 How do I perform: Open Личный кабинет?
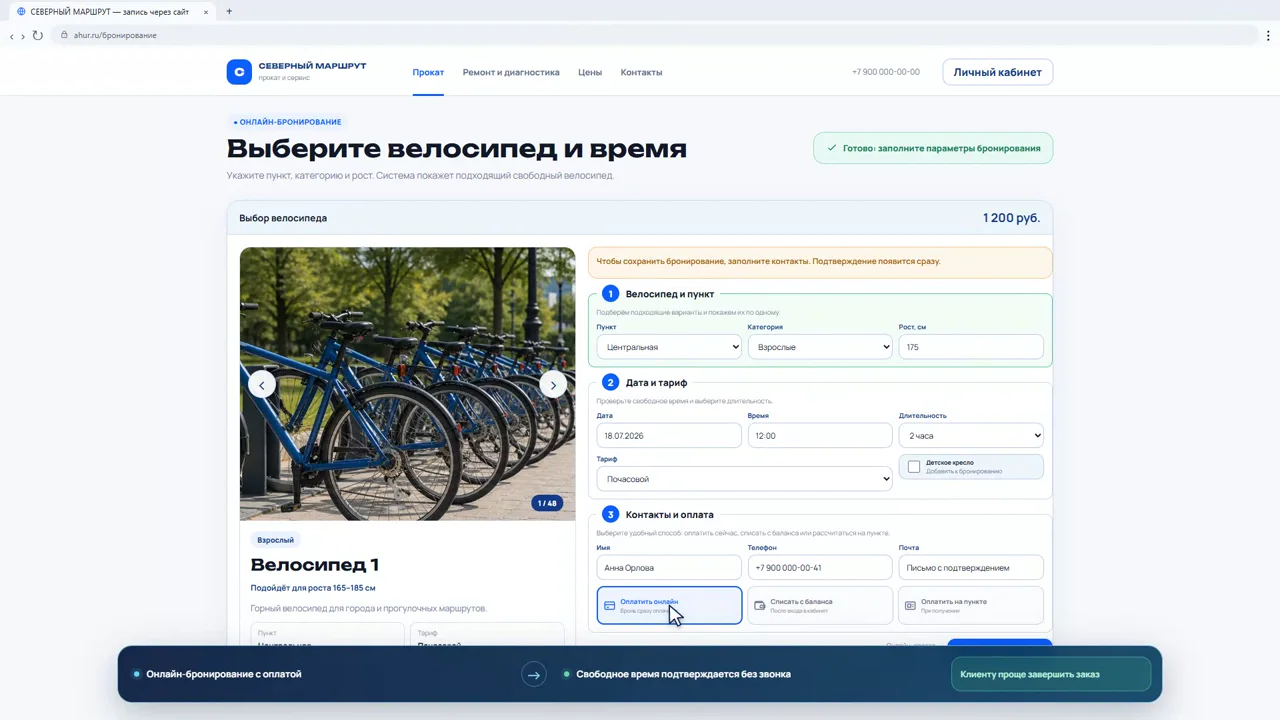tap(998, 72)
